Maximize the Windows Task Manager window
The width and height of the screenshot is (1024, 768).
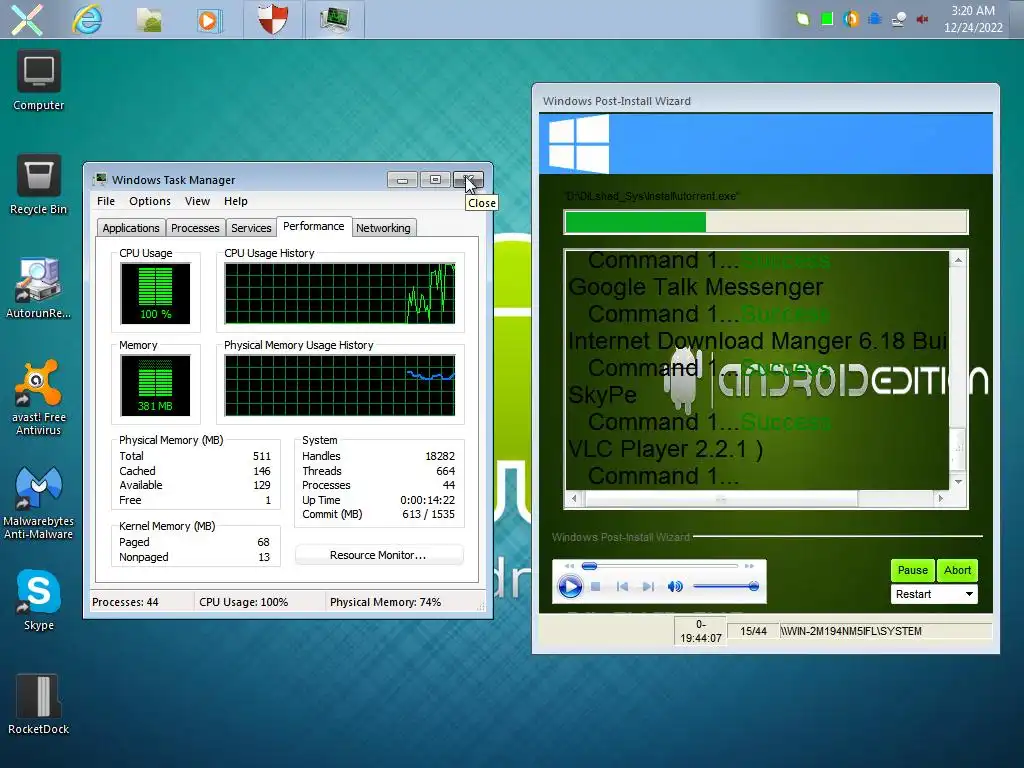coord(436,180)
